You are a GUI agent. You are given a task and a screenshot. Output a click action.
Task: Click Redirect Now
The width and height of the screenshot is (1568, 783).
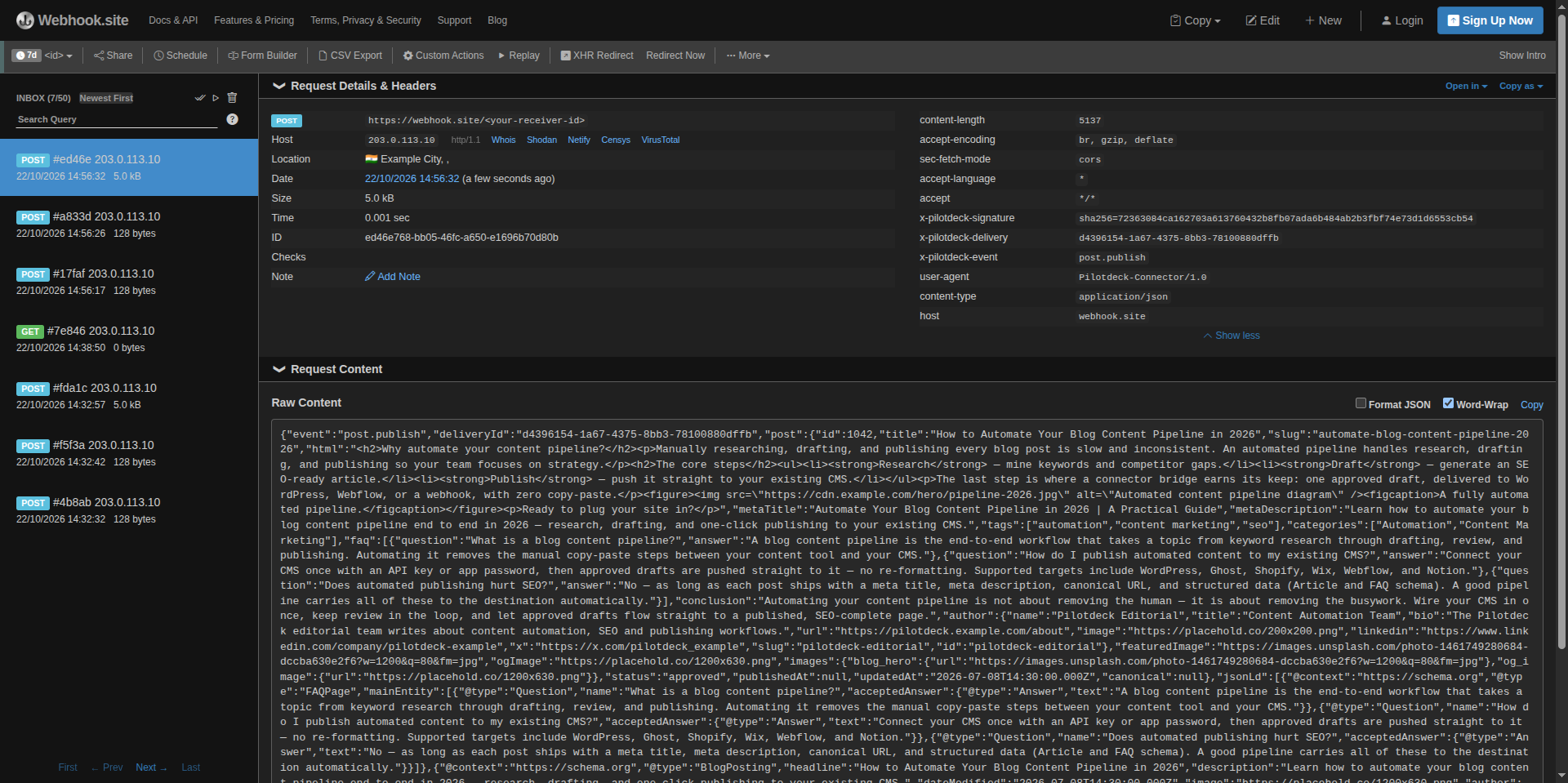675,56
